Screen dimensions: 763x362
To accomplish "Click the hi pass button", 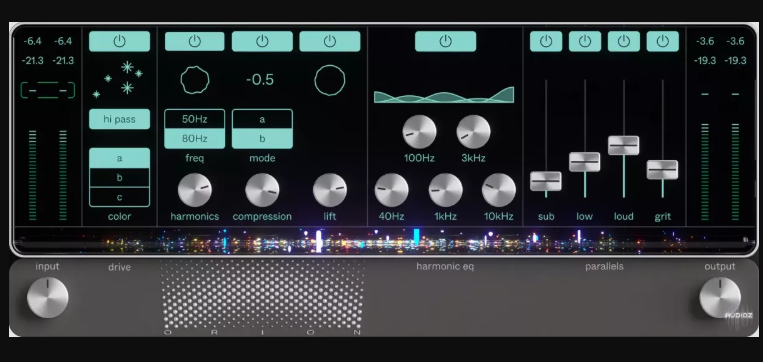I will coord(119,119).
